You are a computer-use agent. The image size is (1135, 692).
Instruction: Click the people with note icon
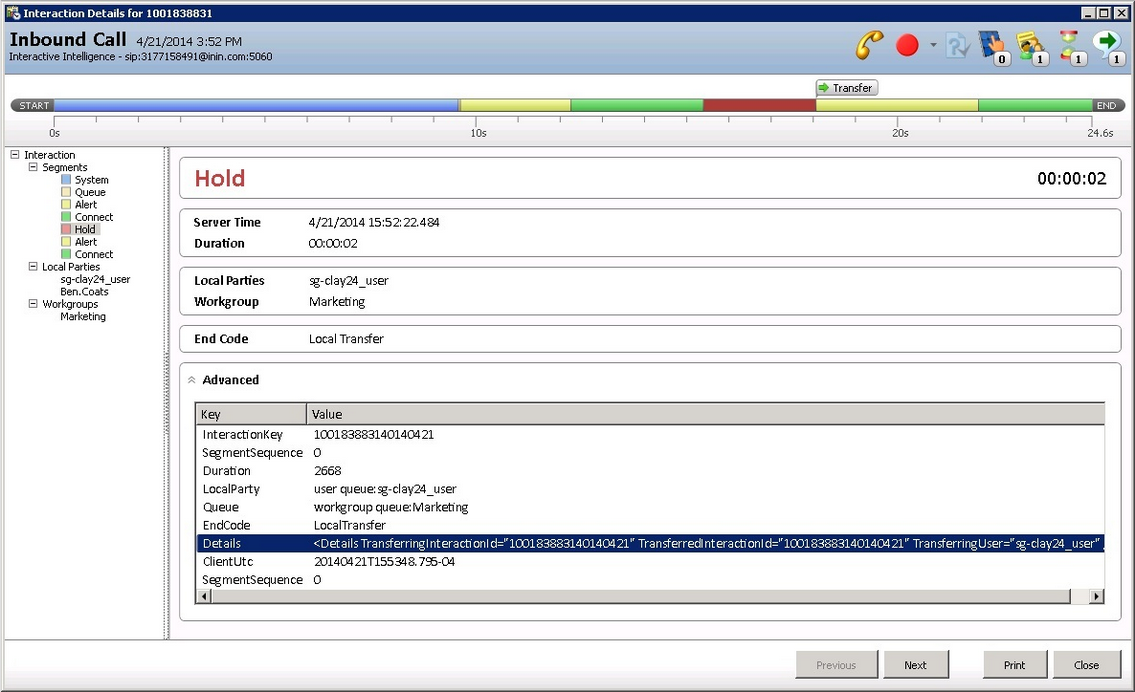[x=1029, y=45]
